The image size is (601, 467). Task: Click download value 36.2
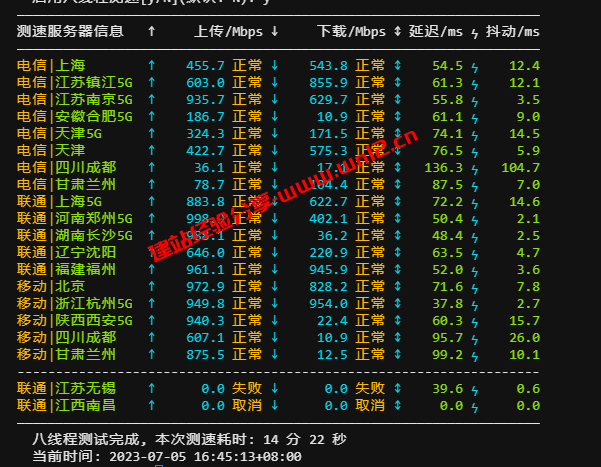332,236
